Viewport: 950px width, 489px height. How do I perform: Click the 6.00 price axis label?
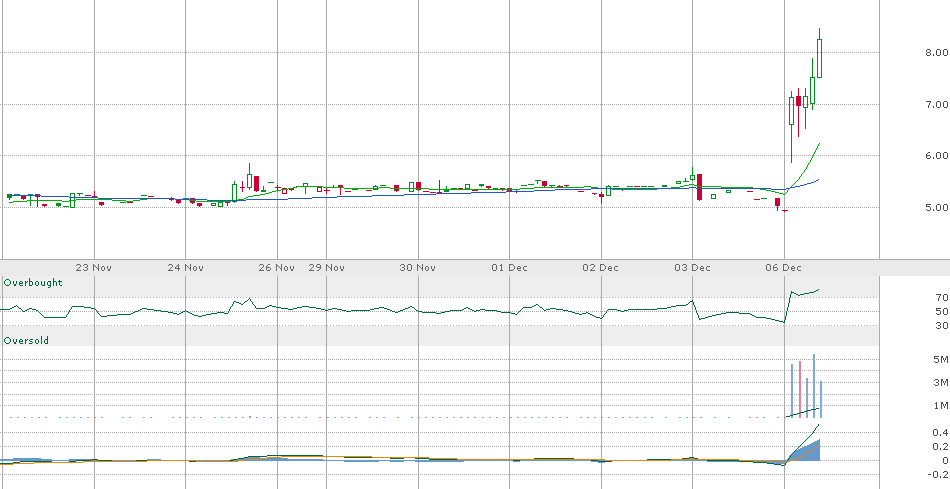[936, 156]
